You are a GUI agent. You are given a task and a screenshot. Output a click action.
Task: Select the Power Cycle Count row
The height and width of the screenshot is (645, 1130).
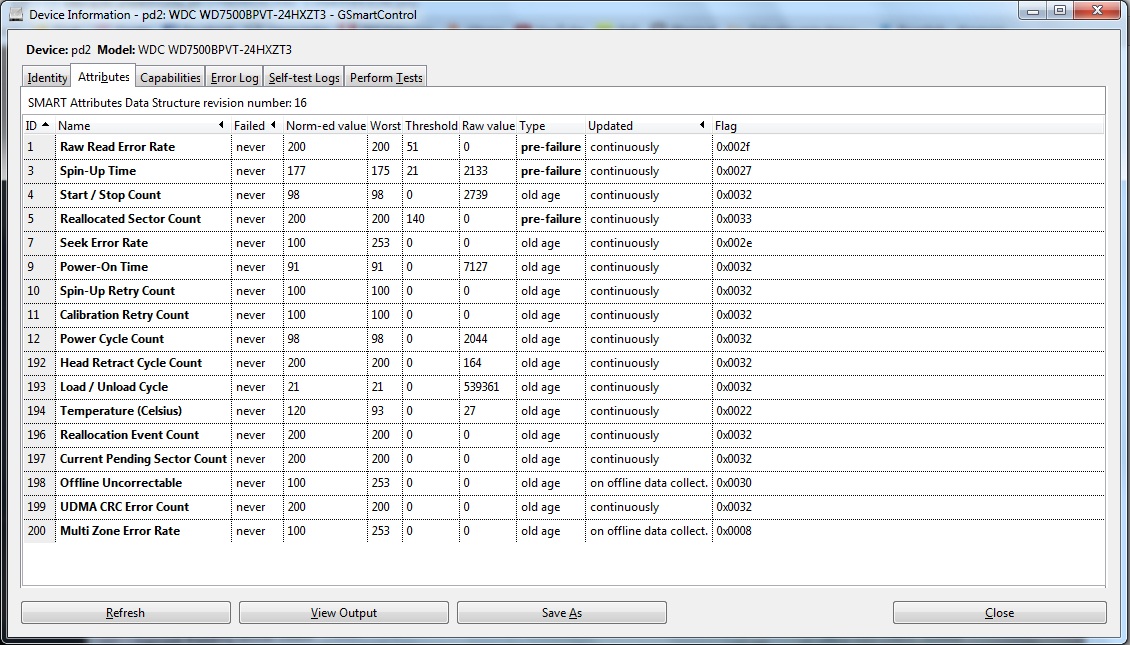(x=564, y=339)
